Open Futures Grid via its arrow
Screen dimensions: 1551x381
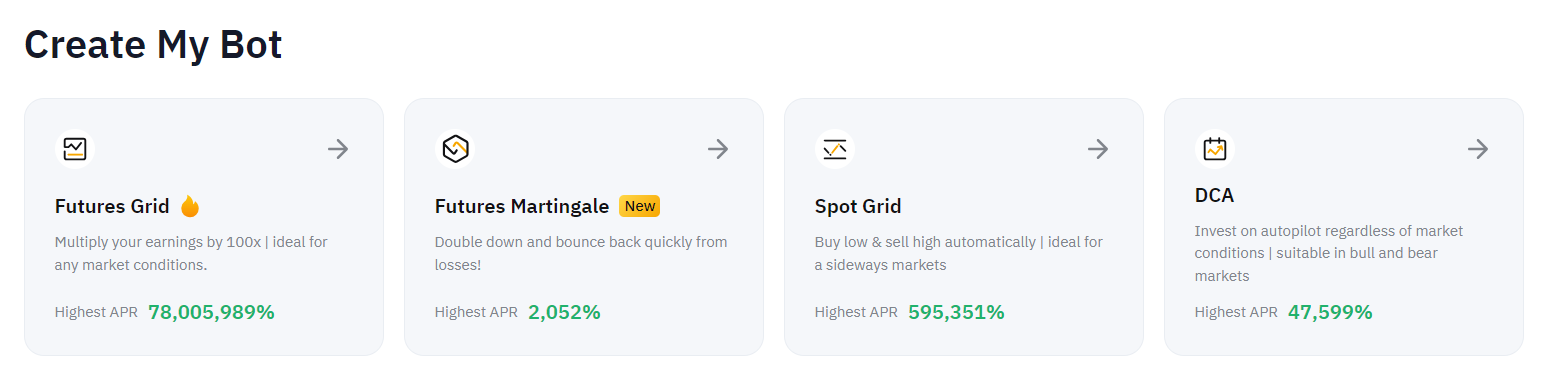coord(338,149)
